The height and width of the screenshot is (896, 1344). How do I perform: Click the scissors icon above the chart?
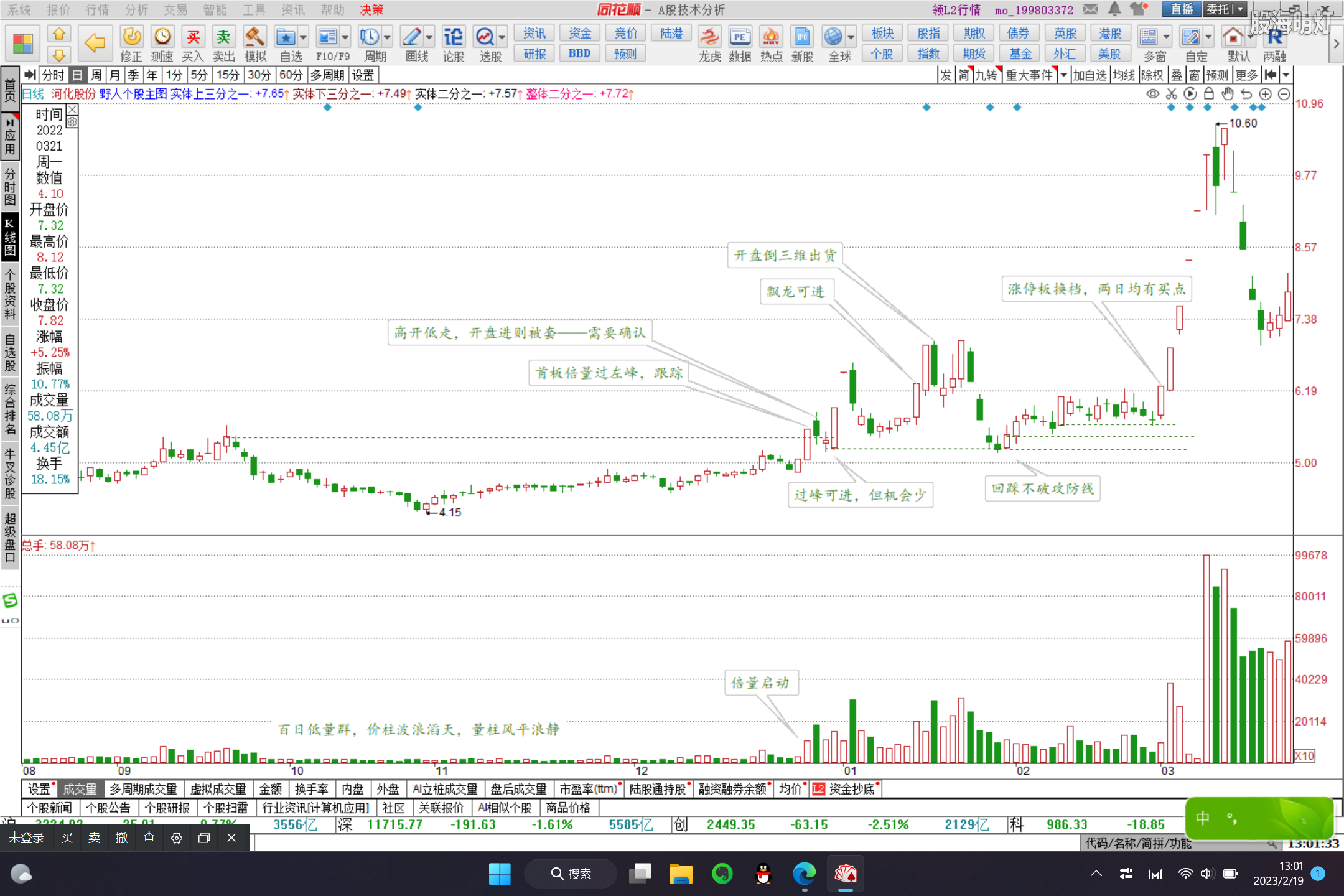pos(1172,94)
